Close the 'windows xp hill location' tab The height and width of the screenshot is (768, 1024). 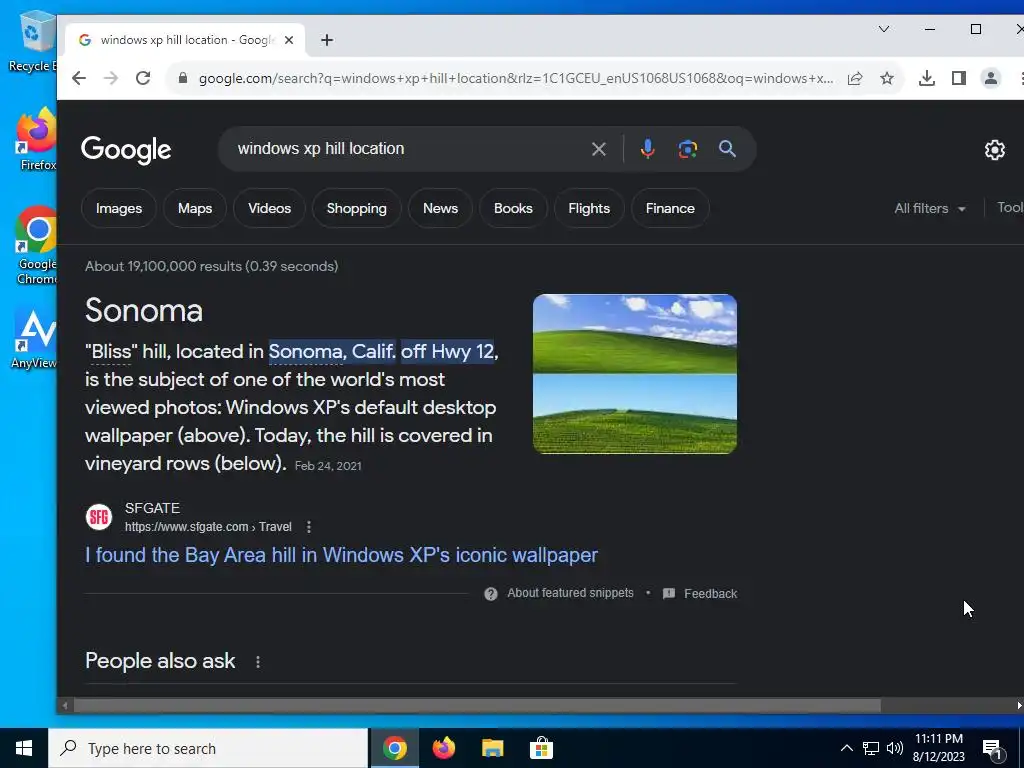pos(289,40)
